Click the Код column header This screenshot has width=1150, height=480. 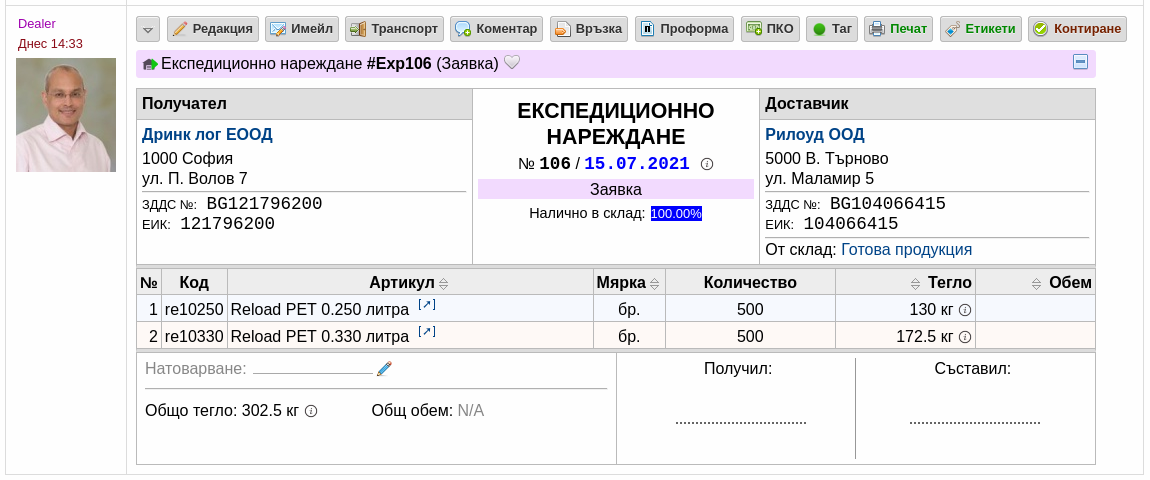pyautogui.click(x=194, y=283)
